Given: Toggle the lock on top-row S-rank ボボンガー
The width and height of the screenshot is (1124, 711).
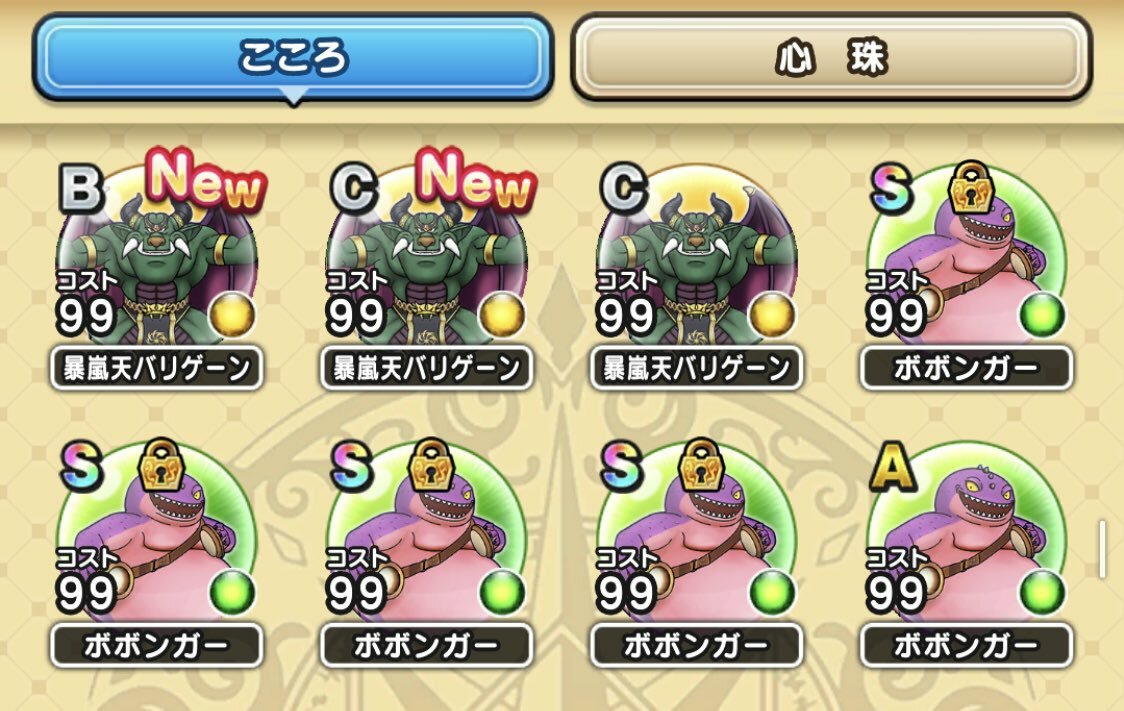Looking at the screenshot, I should point(971,188).
